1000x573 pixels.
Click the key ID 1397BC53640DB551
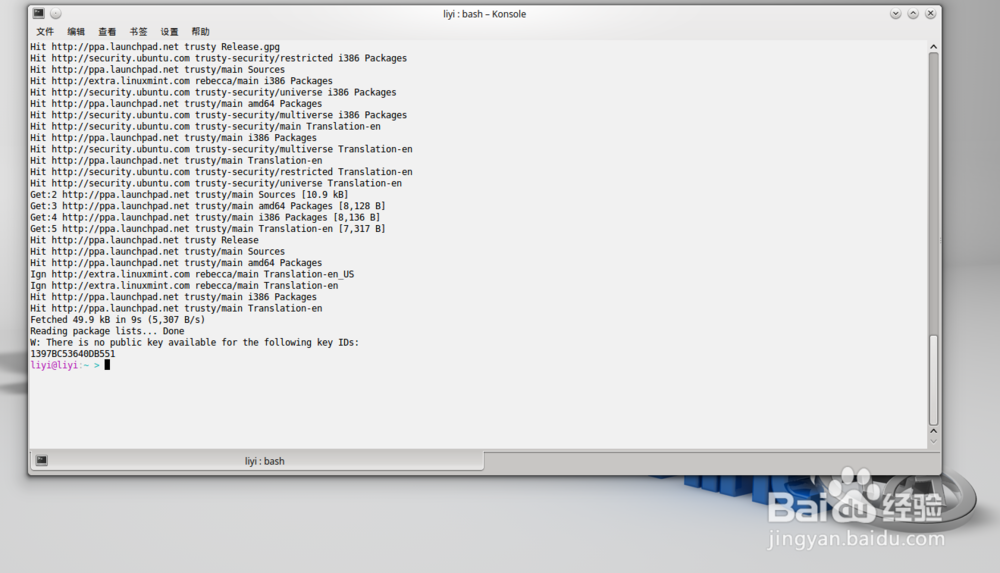[x=73, y=353]
